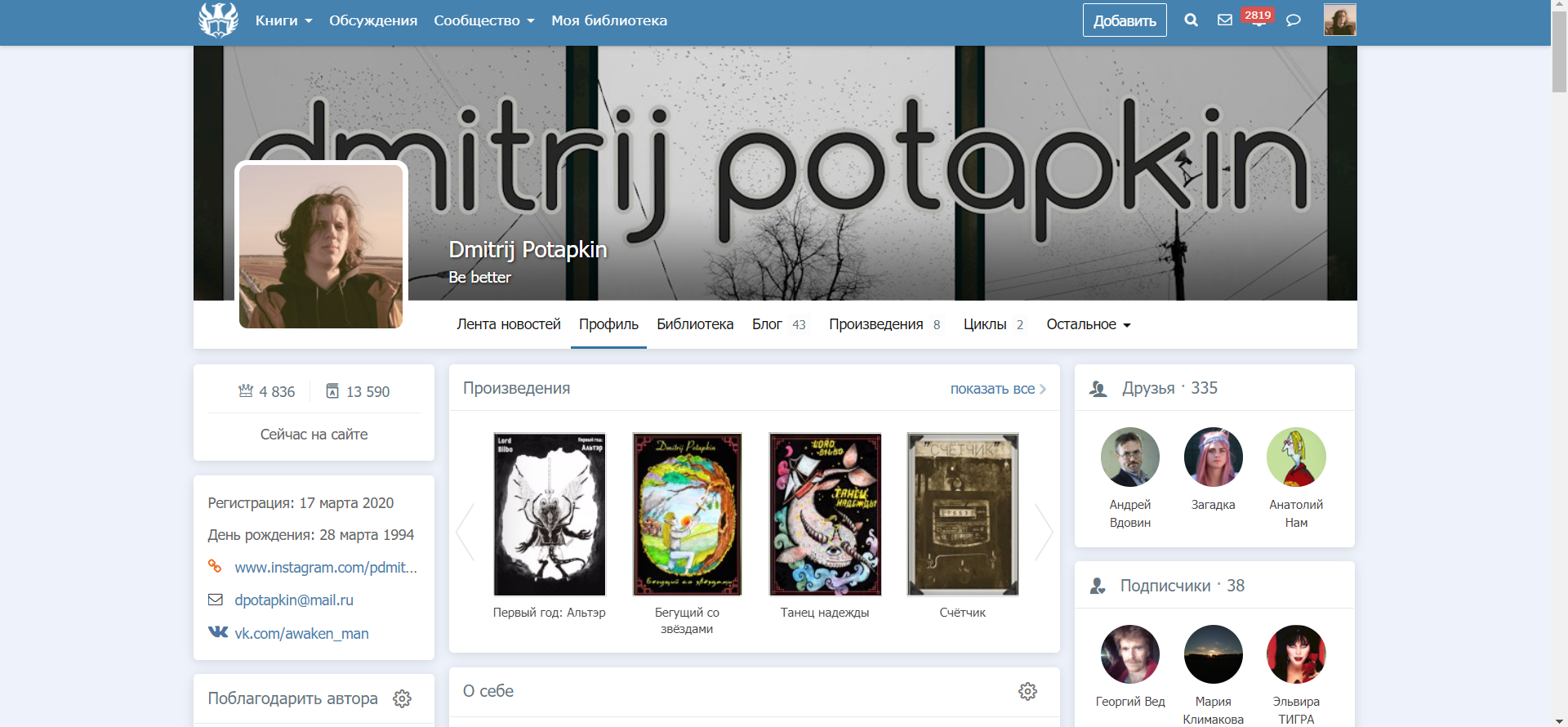Expand the Книги dropdown menu
1568x727 pixels.
point(283,20)
